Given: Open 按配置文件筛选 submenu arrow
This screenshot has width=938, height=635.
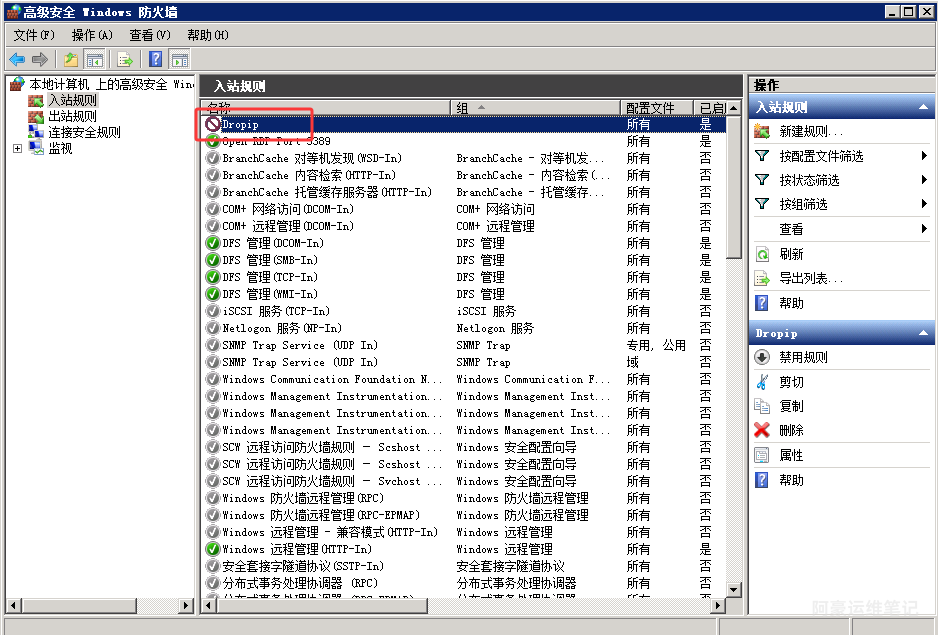Looking at the screenshot, I should click(x=924, y=156).
